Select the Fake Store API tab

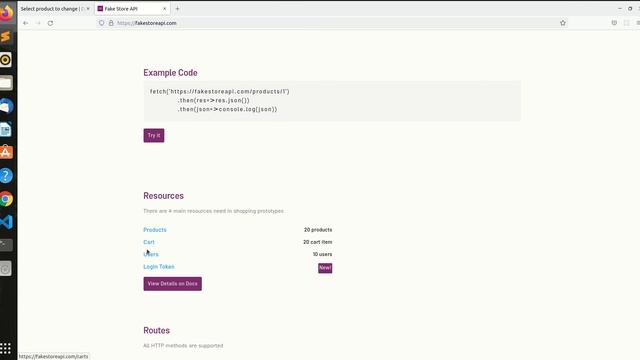pos(131,9)
